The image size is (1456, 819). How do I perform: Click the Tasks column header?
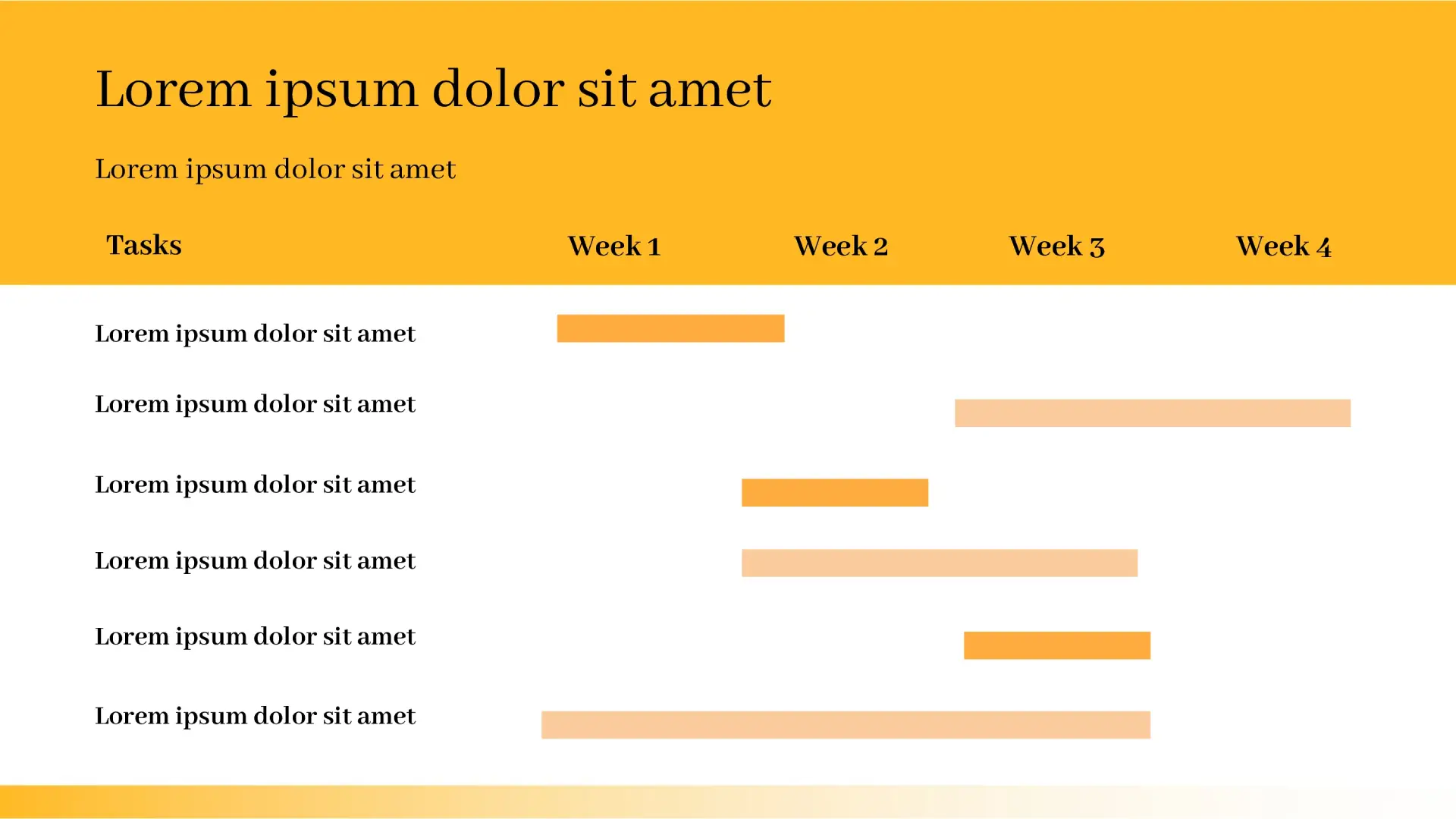(x=144, y=246)
